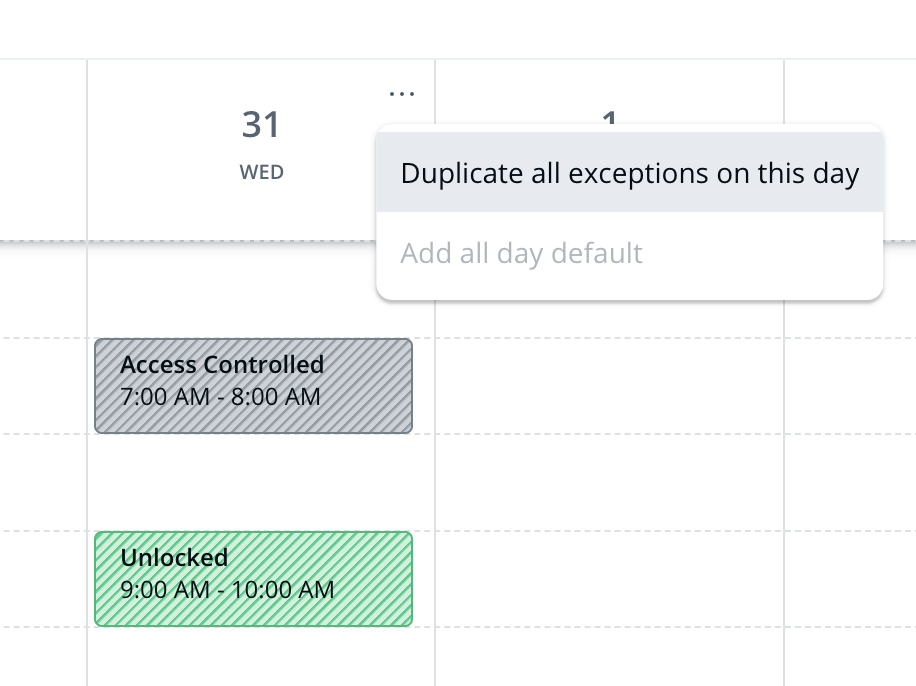Click the Unlocked title text
916x686 pixels.
point(174,557)
